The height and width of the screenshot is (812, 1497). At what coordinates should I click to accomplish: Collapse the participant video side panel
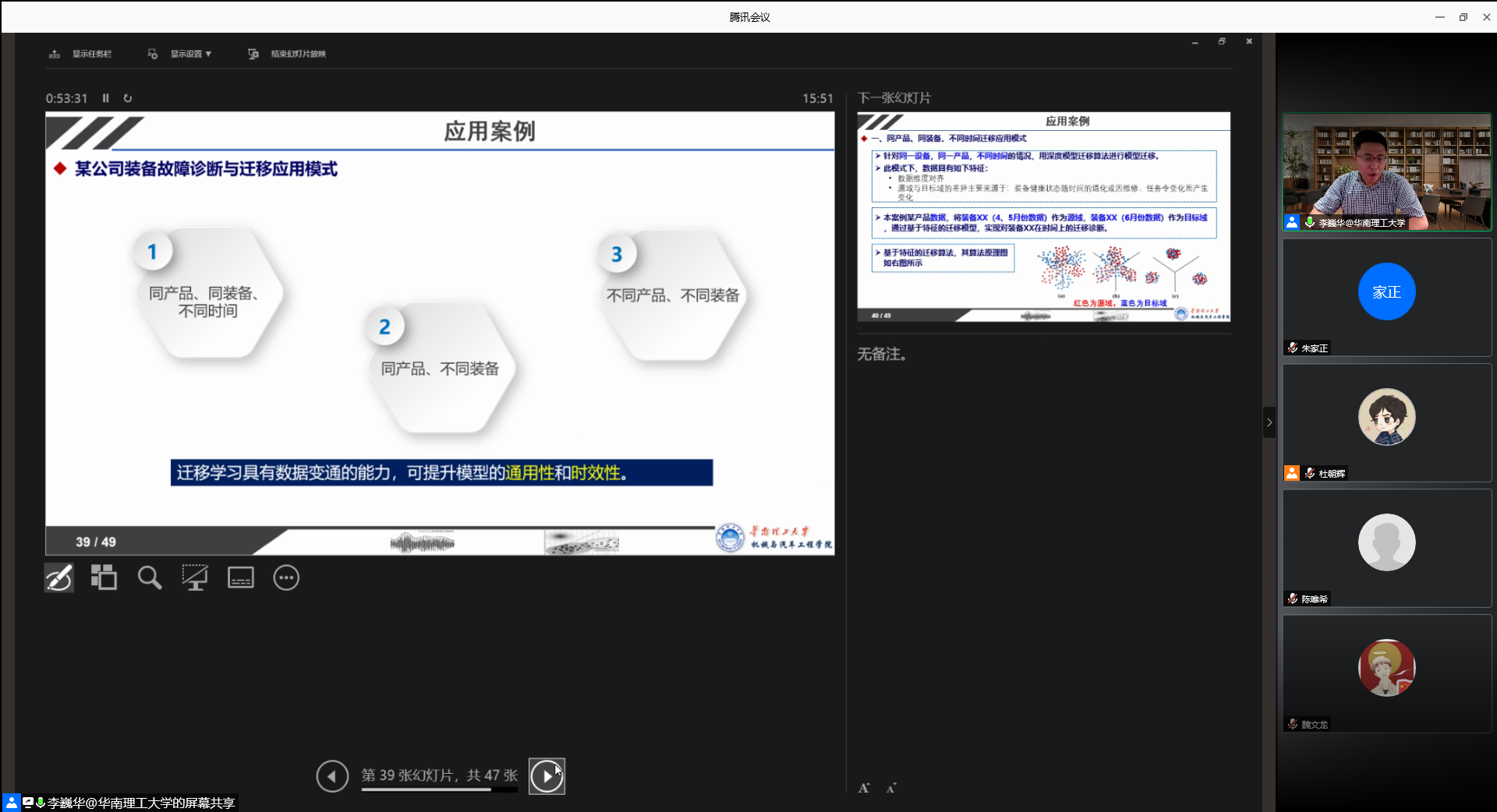[x=1269, y=422]
